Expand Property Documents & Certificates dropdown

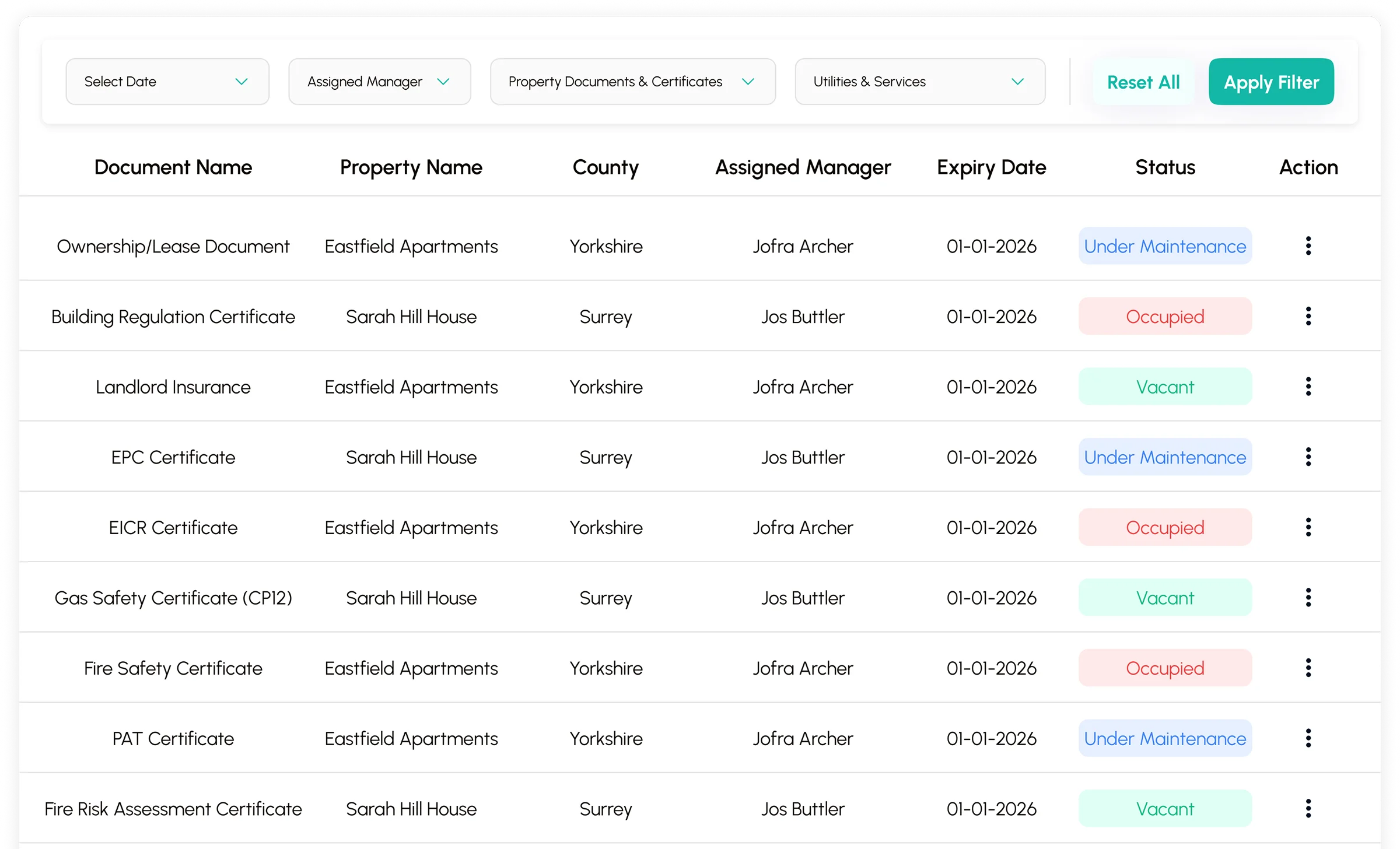632,82
